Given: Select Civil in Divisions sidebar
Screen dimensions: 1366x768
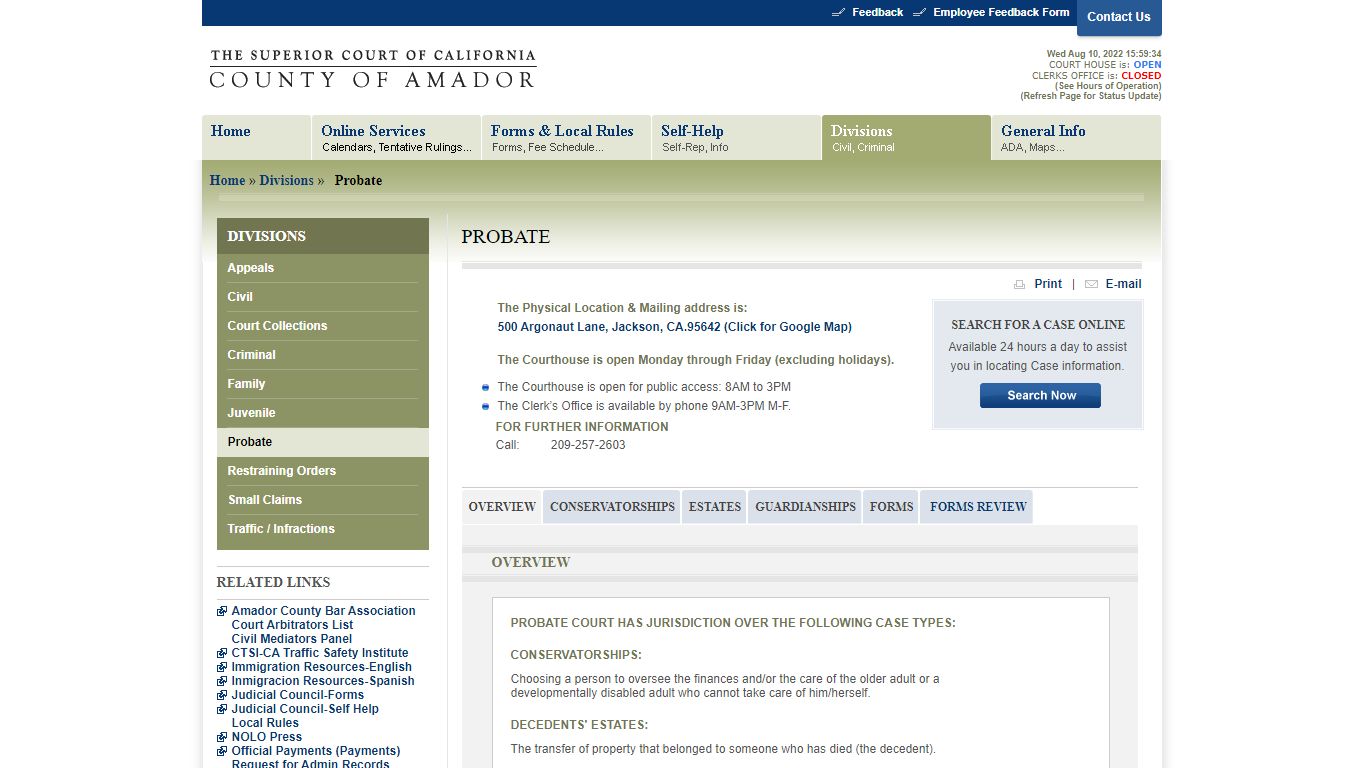Looking at the screenshot, I should [323, 297].
